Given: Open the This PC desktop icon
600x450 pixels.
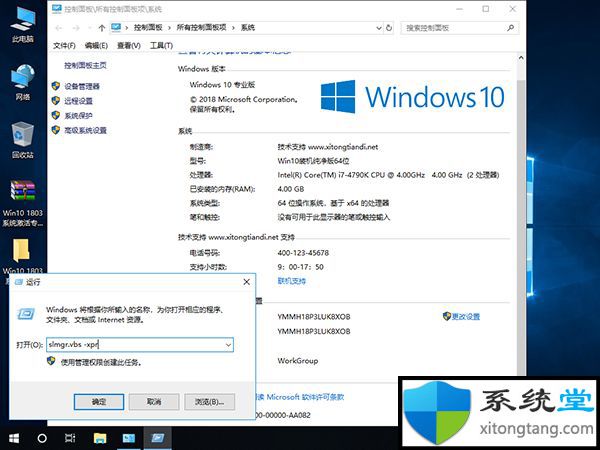Looking at the screenshot, I should click(23, 24).
